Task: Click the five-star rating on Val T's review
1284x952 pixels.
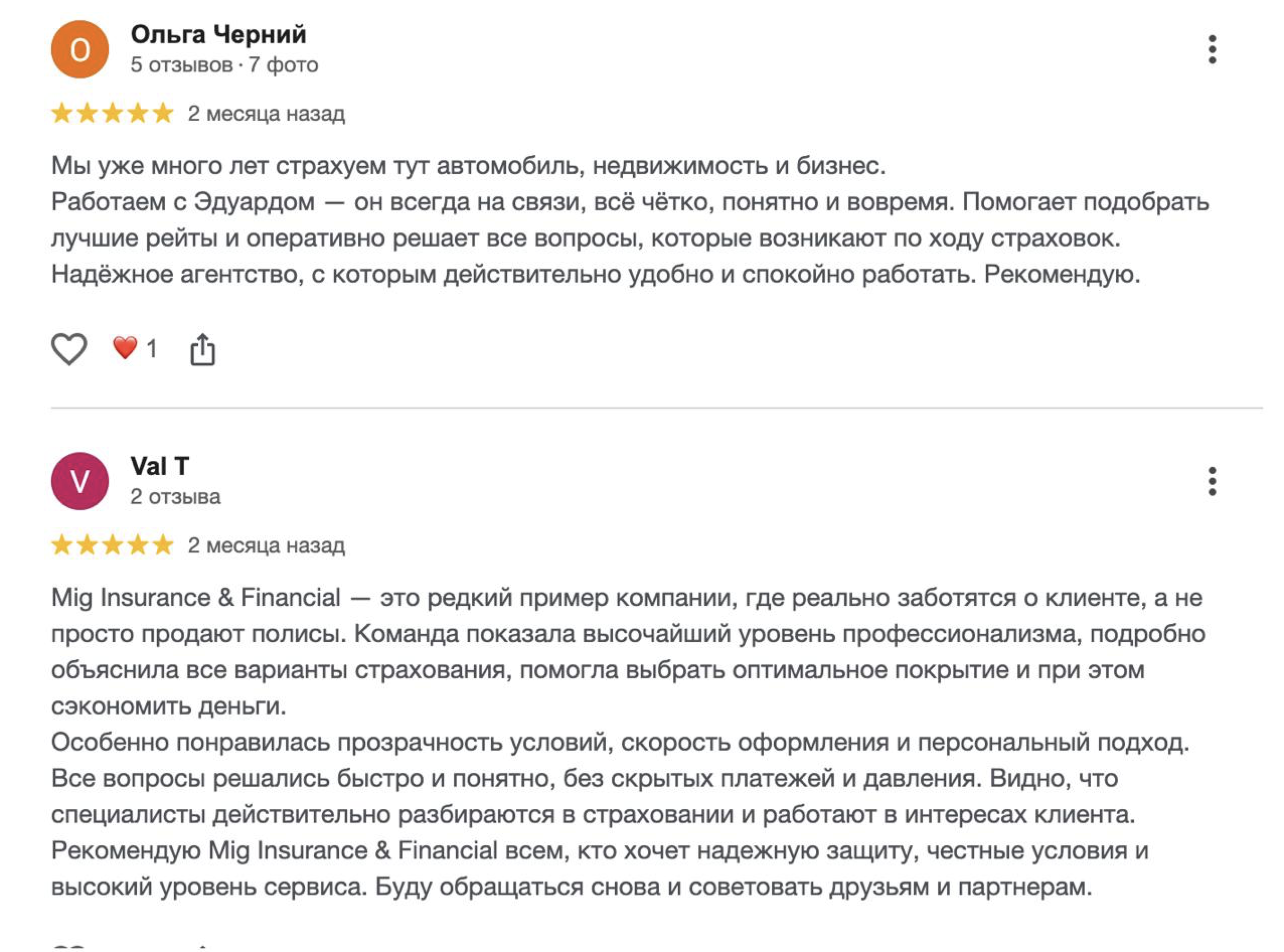Action: click(112, 545)
